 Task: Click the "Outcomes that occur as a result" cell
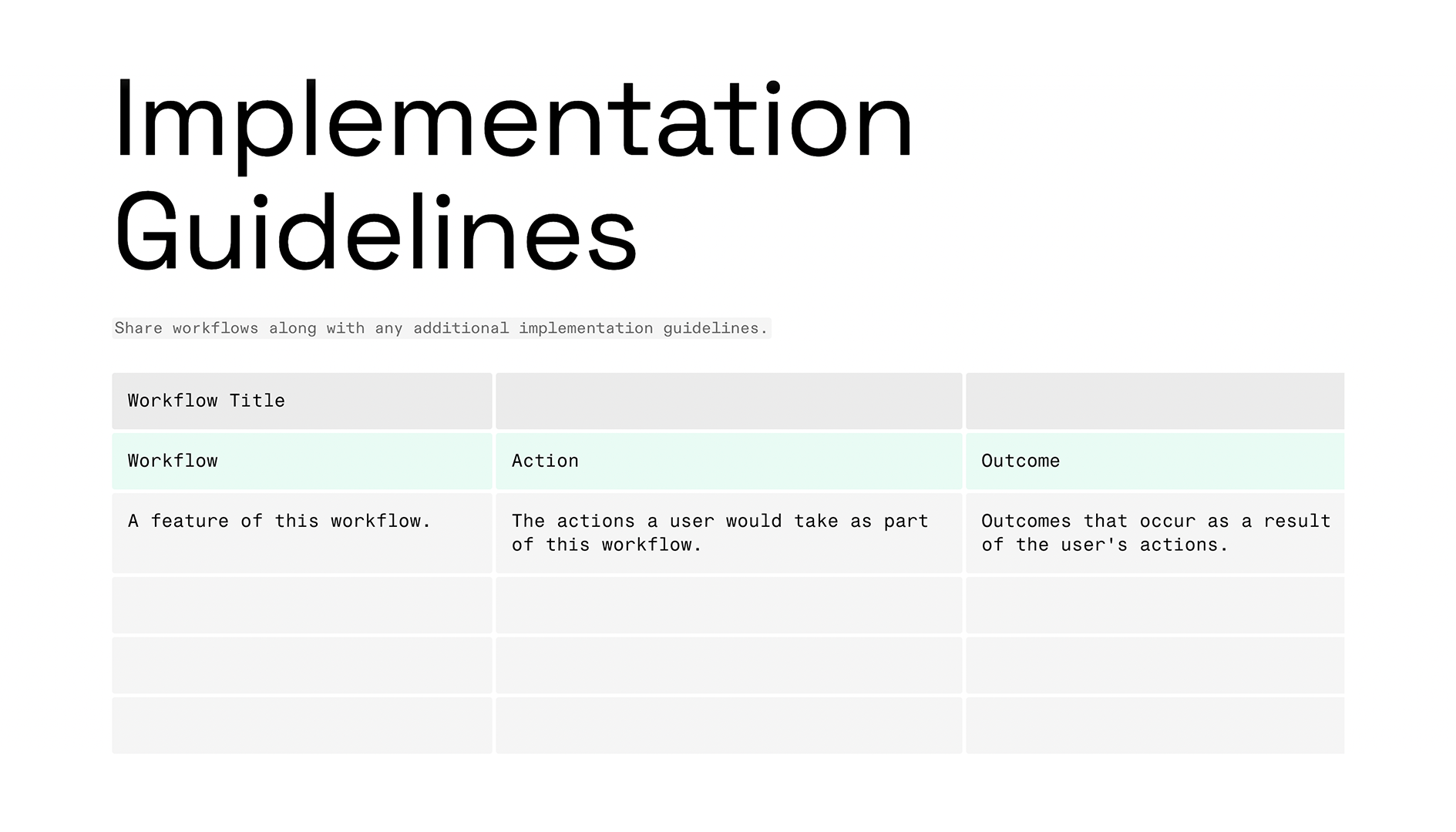click(1155, 532)
